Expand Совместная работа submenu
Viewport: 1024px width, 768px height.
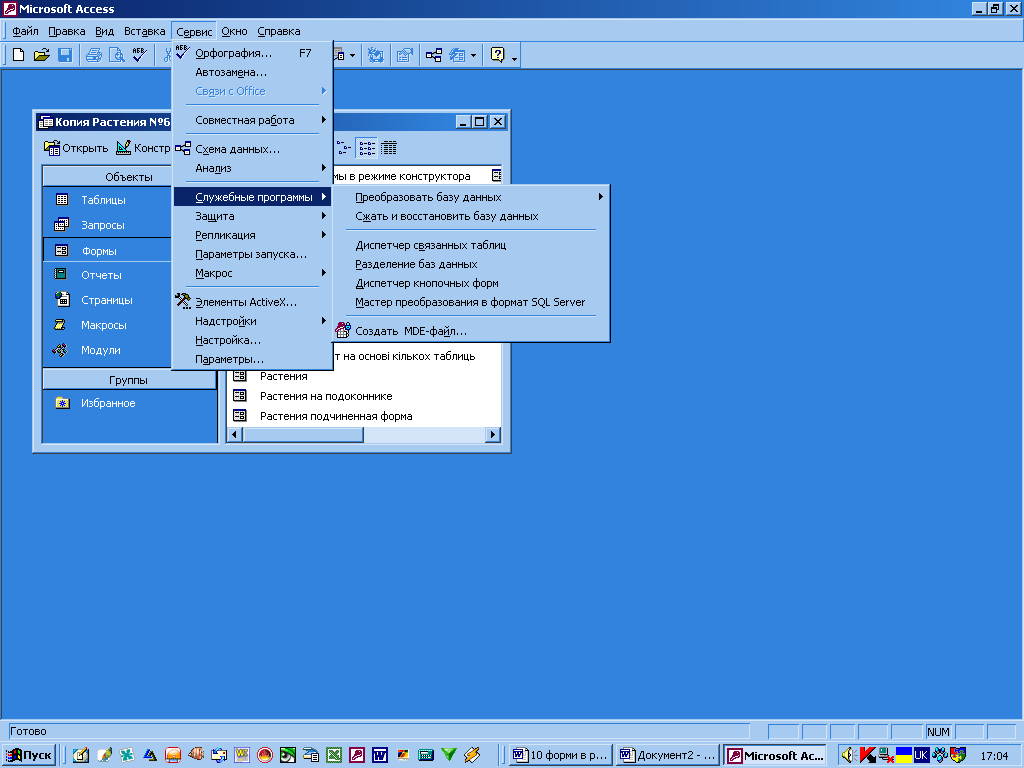pyautogui.click(x=252, y=120)
